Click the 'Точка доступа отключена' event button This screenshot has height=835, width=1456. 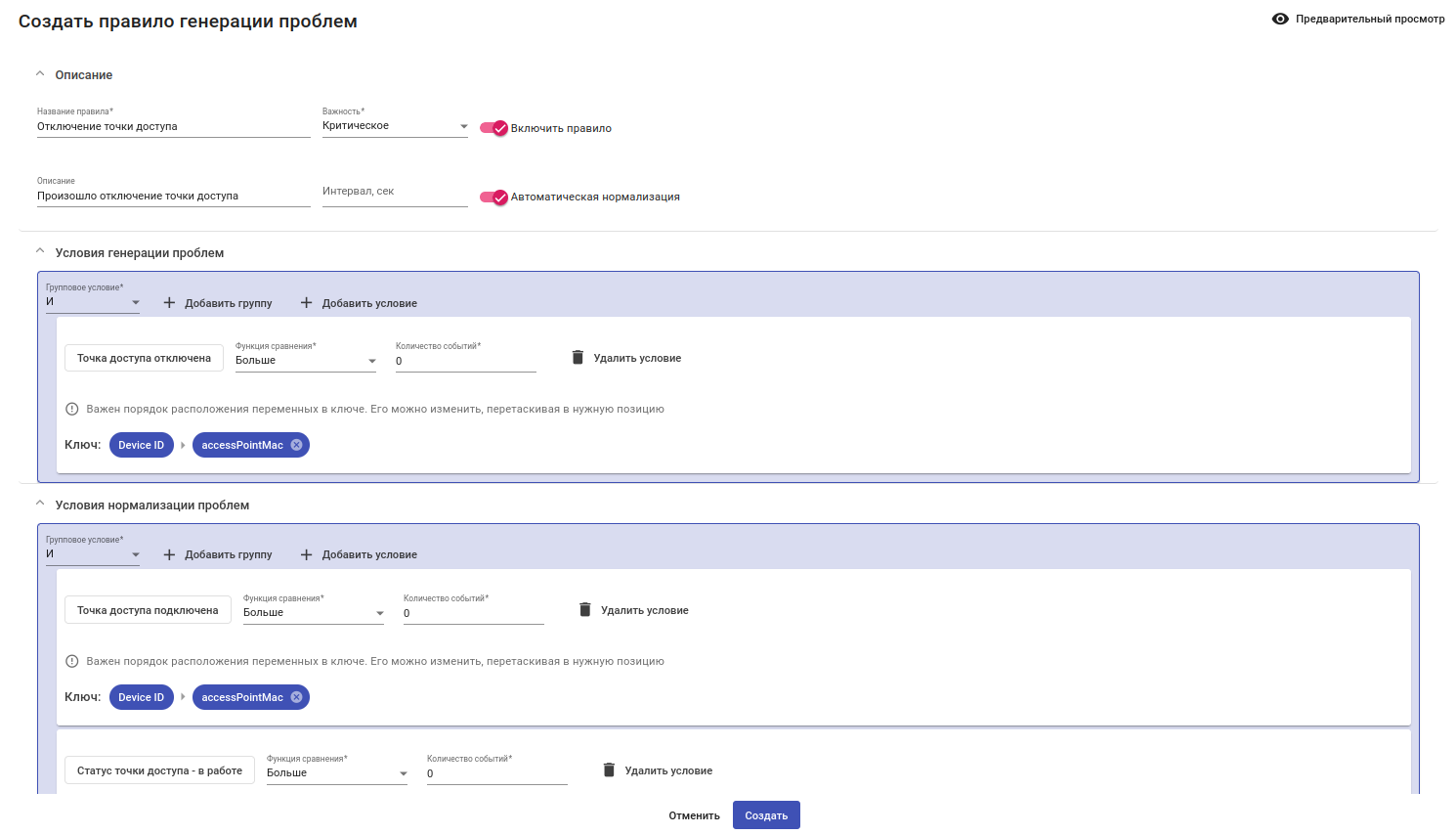(x=144, y=358)
